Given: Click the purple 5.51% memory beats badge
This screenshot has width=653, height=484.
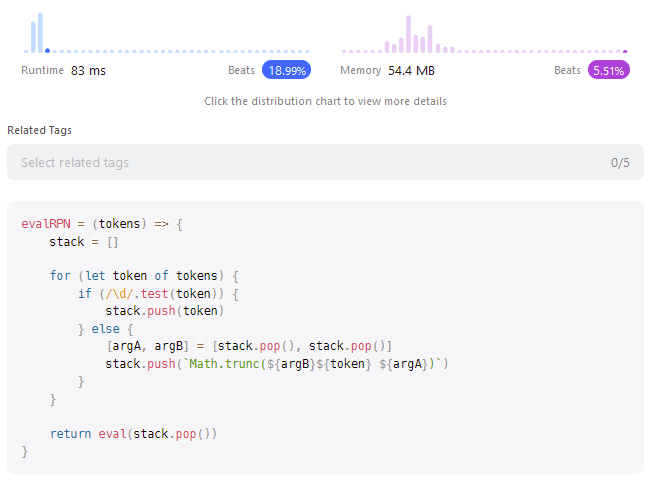Looking at the screenshot, I should [608, 71].
